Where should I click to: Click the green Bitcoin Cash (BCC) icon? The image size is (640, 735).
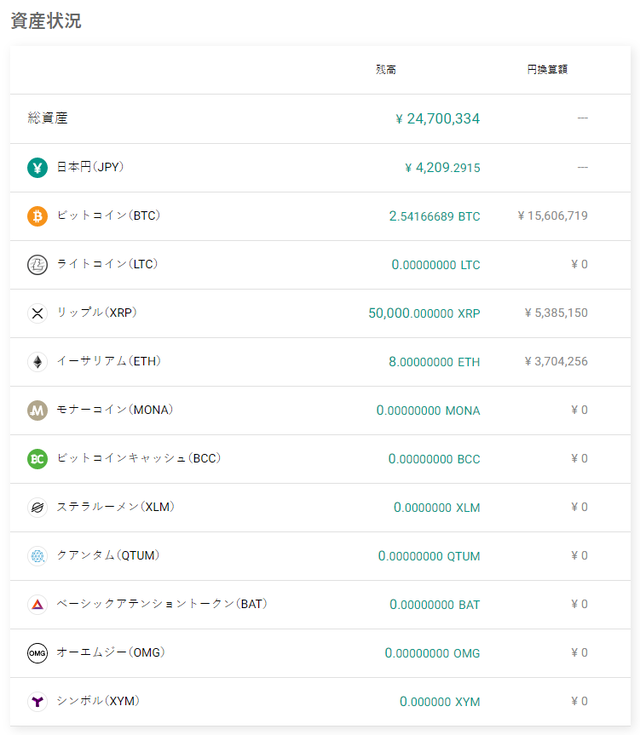click(38, 459)
